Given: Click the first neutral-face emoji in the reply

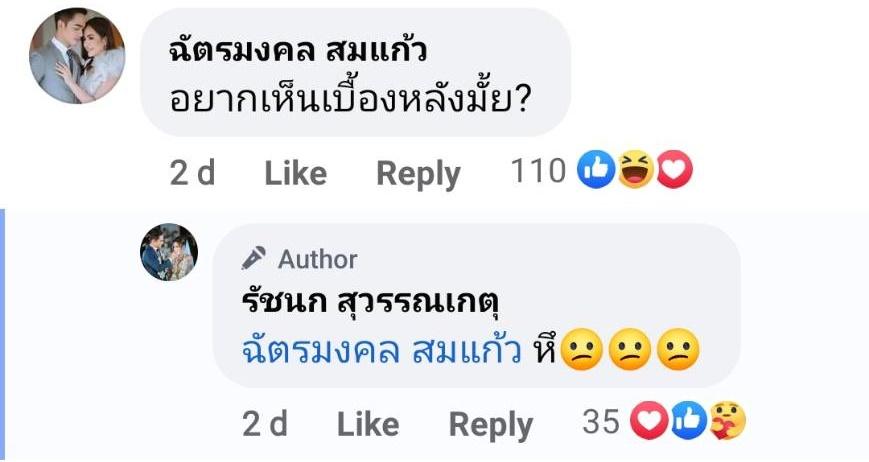Looking at the screenshot, I should 581,351.
